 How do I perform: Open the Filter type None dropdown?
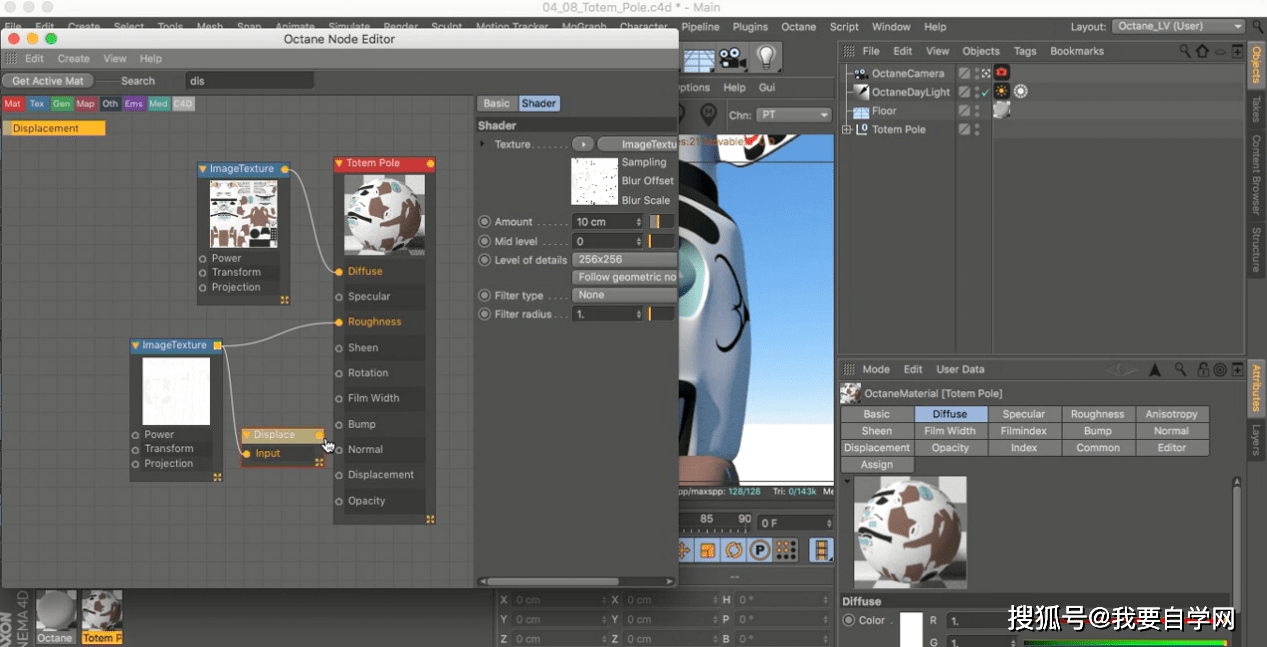click(x=626, y=295)
